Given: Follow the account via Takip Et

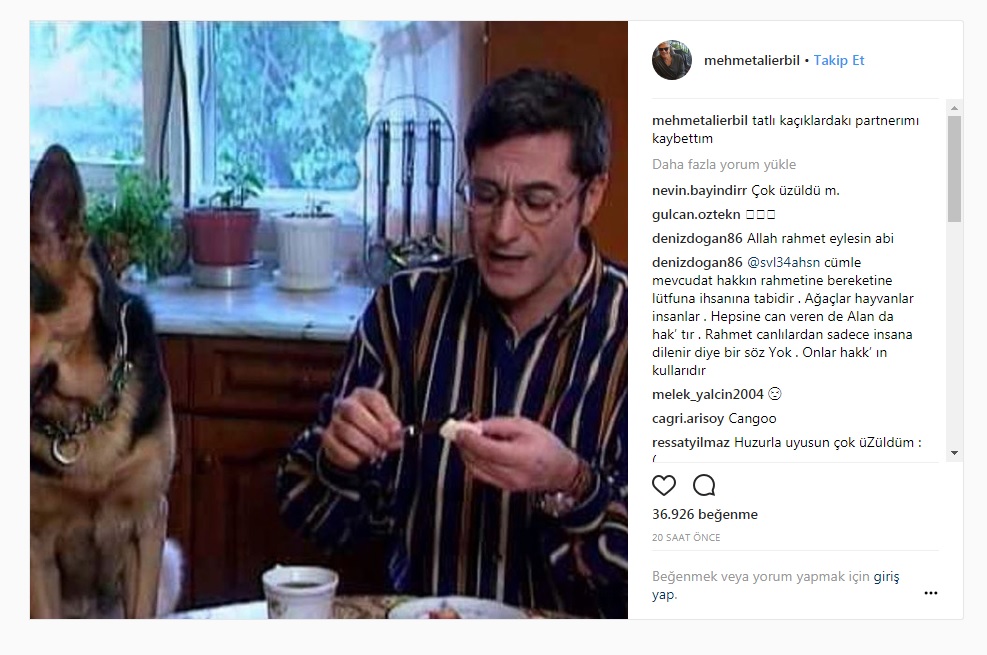Looking at the screenshot, I should [838, 60].
